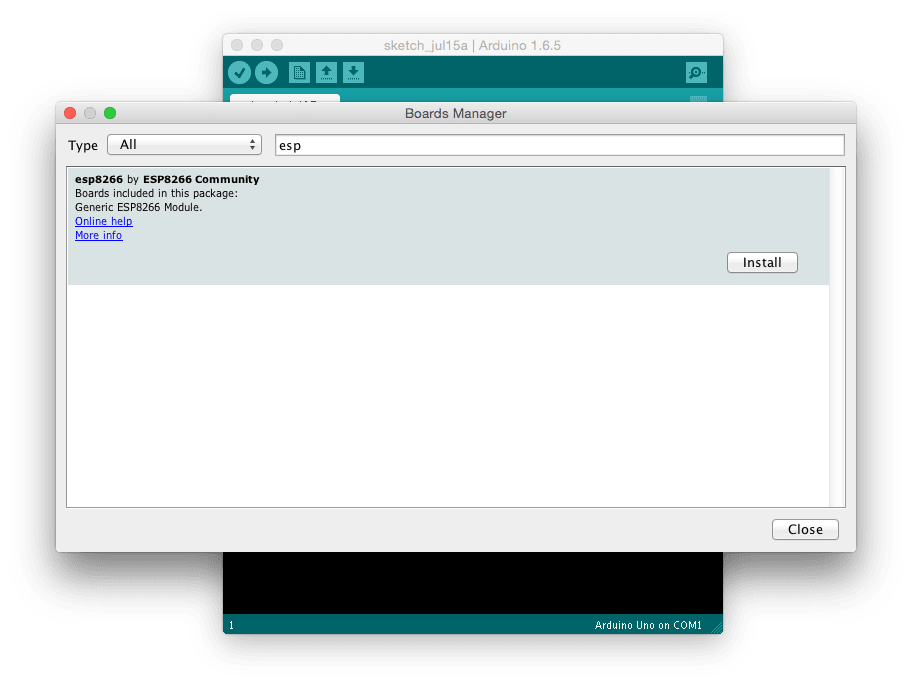The height and width of the screenshot is (684, 912).
Task: Open the More info link
Action: tap(98, 235)
